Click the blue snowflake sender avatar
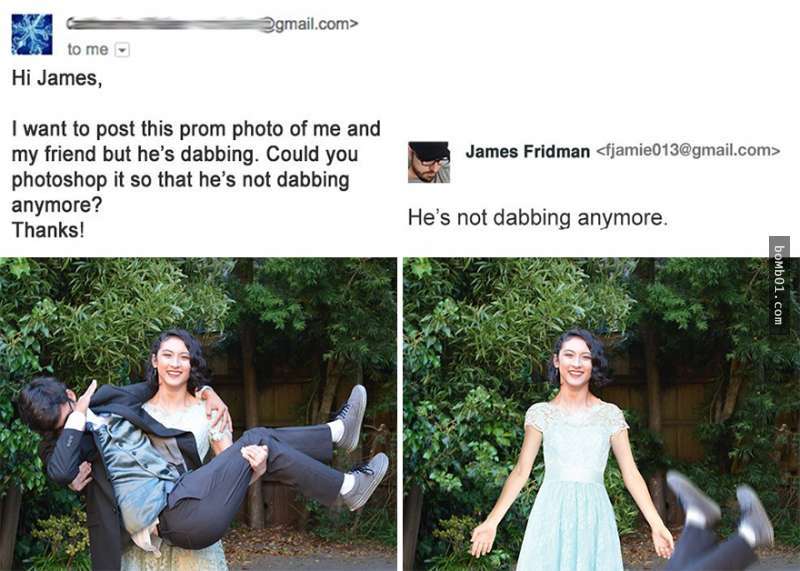Screen dimensions: 800x571 point(32,34)
